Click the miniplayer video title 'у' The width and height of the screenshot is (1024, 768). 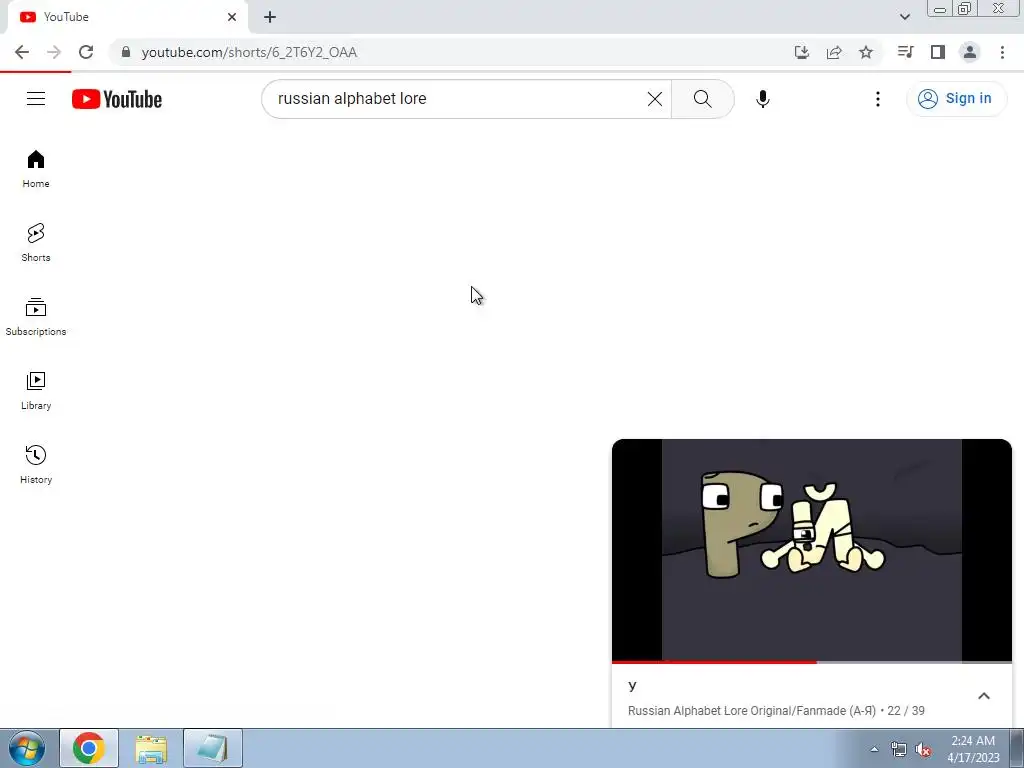pos(632,685)
